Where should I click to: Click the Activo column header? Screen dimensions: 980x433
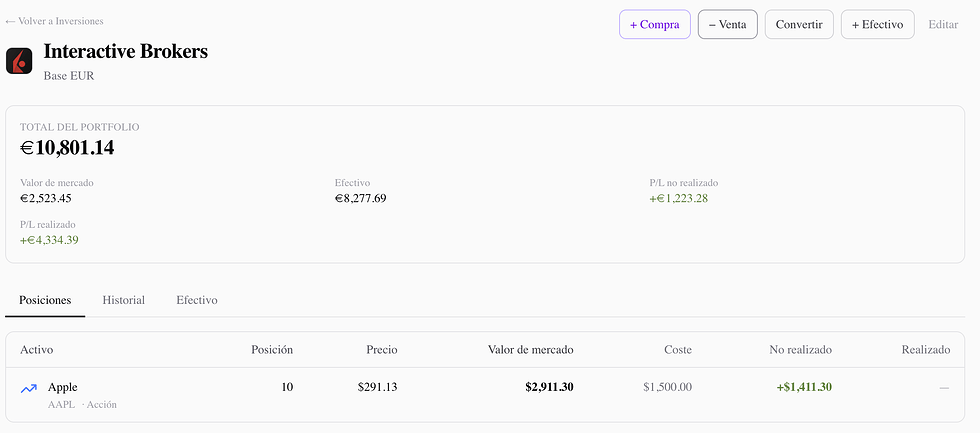(36, 350)
